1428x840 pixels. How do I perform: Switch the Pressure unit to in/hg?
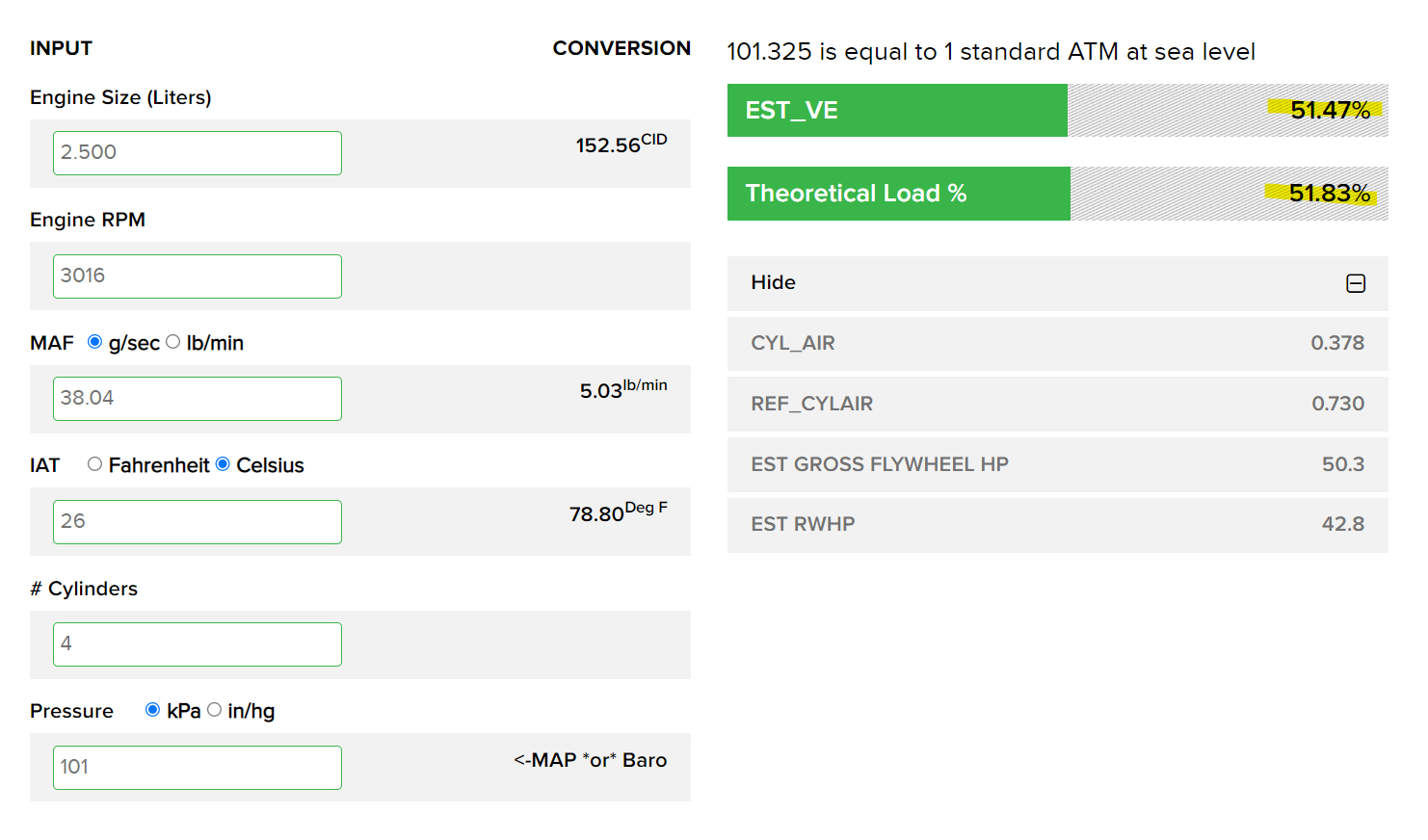pos(215,710)
